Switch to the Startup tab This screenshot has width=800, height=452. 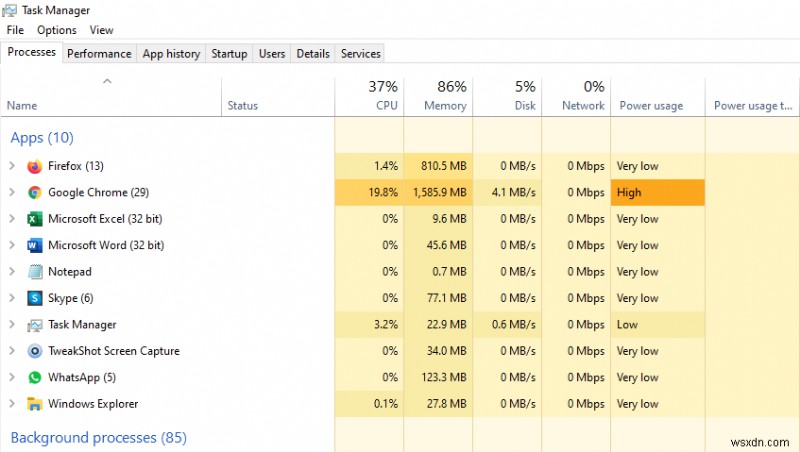[x=229, y=54]
